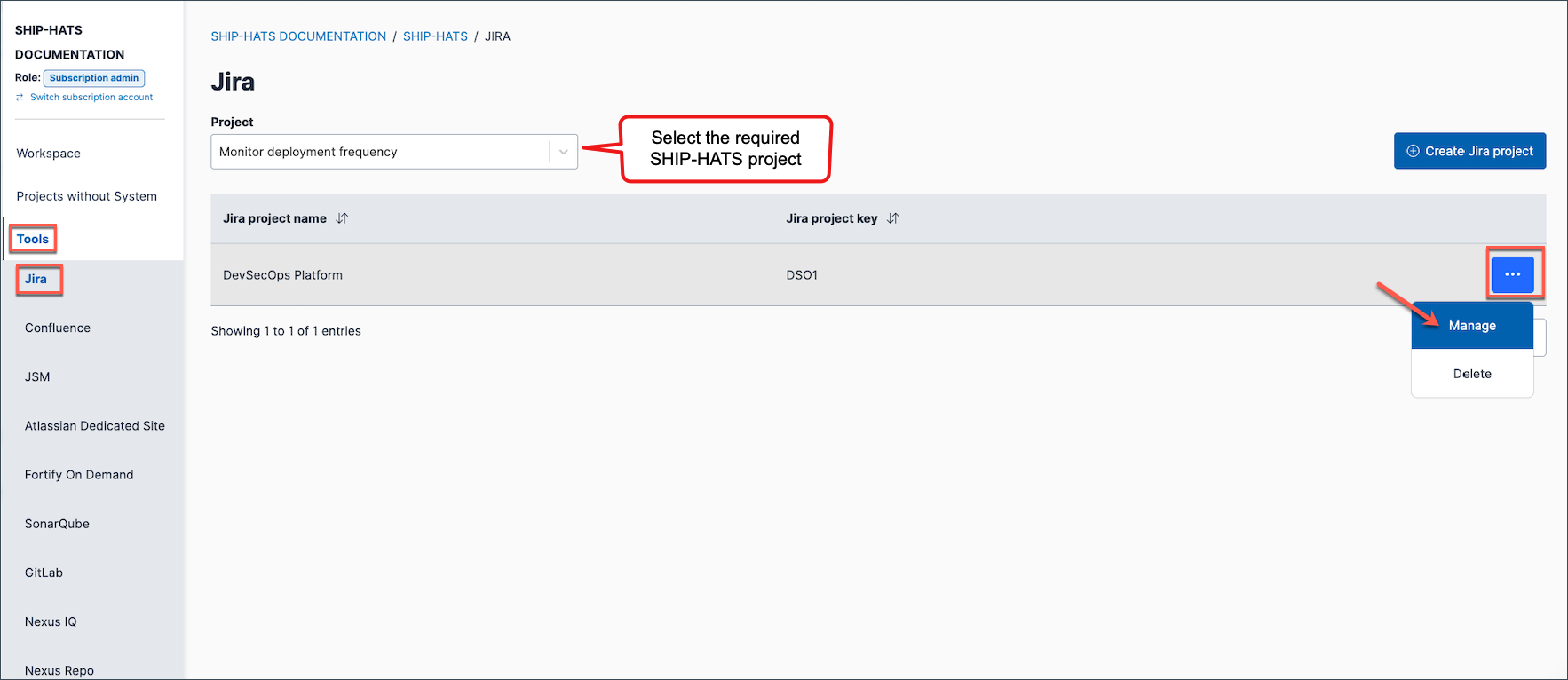The image size is (1568, 680).
Task: Select GitLab in the sidebar
Action: [44, 573]
